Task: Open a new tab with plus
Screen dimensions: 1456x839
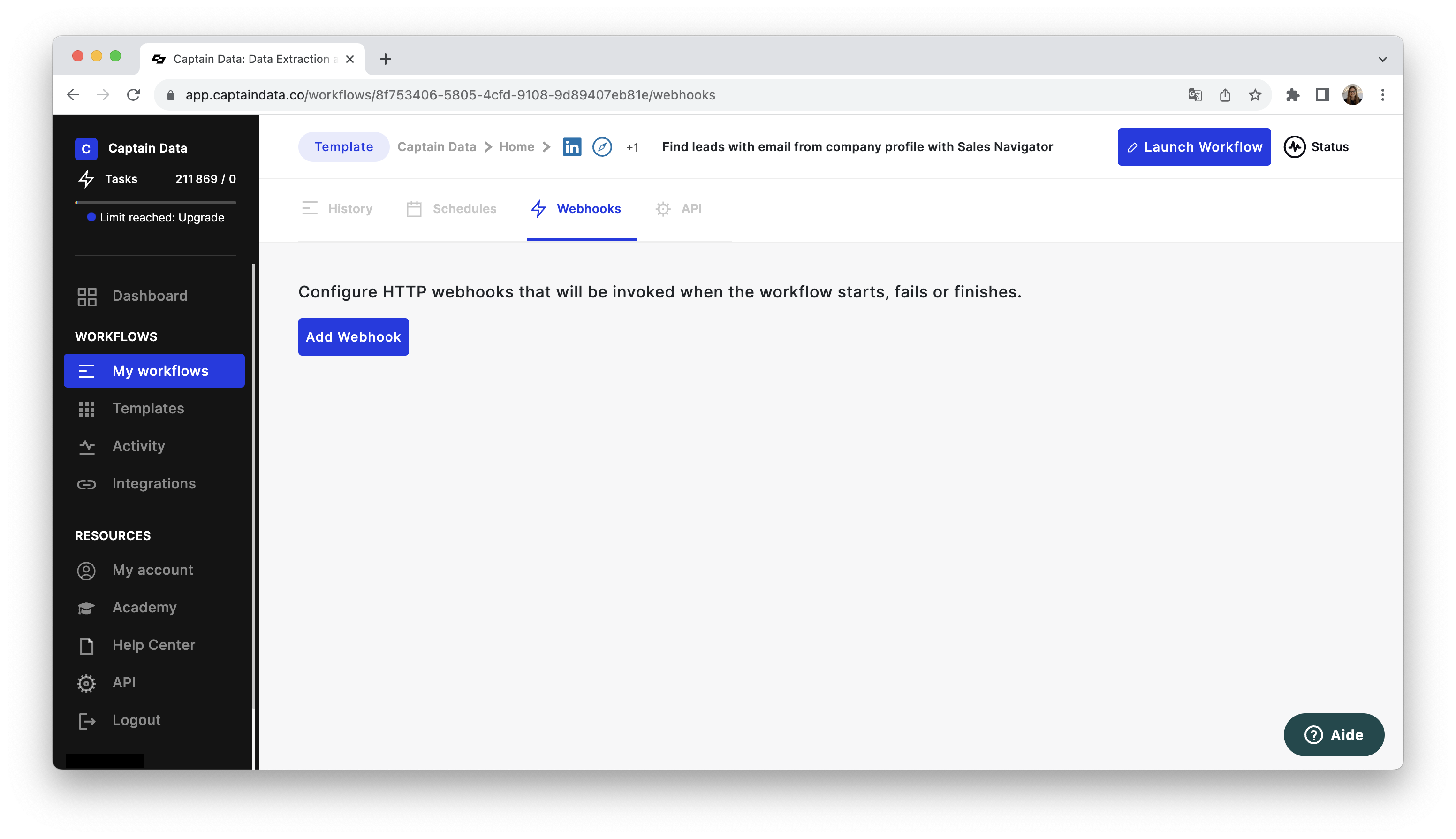Action: 385,59
